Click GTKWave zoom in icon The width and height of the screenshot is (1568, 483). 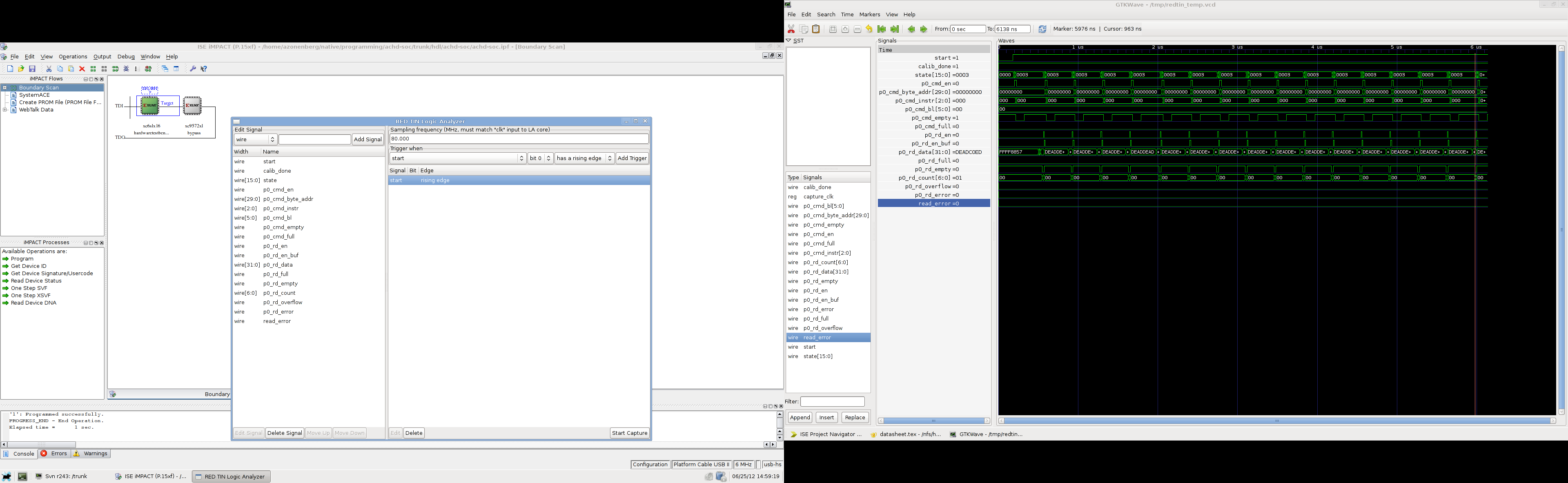pyautogui.click(x=846, y=29)
